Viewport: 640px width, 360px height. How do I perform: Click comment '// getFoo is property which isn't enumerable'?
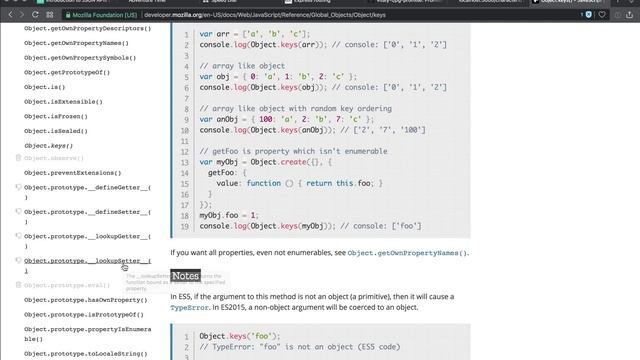tap(293, 151)
